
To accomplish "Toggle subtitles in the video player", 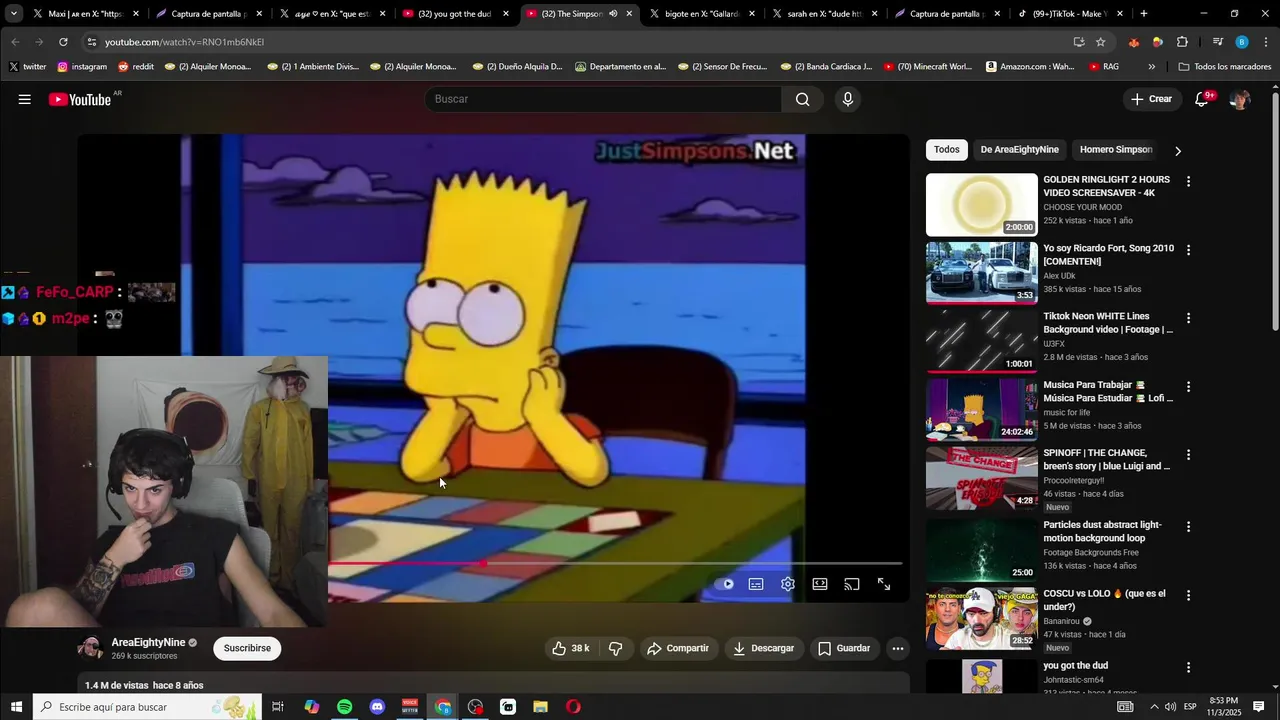I will pos(756,584).
